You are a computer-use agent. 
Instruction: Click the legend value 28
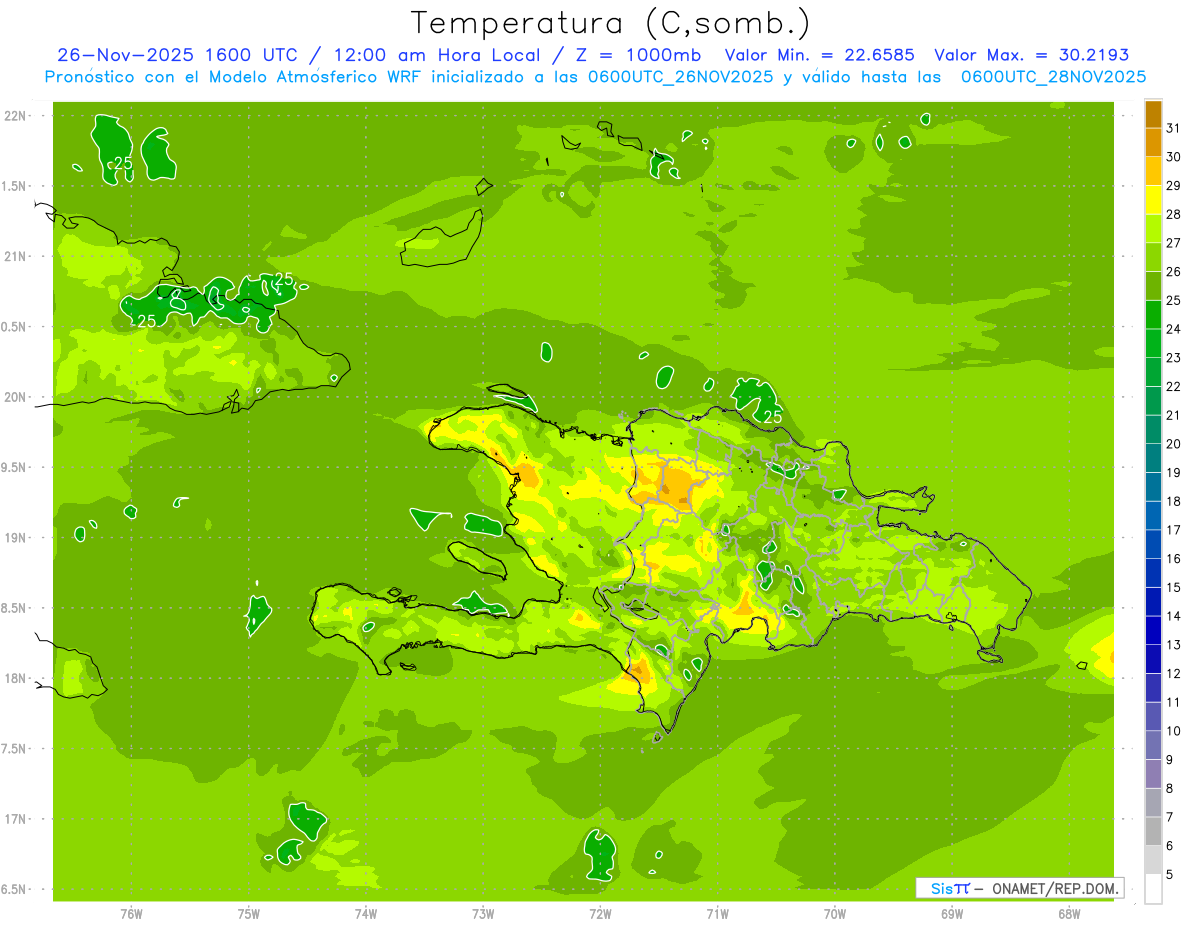pos(1173,214)
